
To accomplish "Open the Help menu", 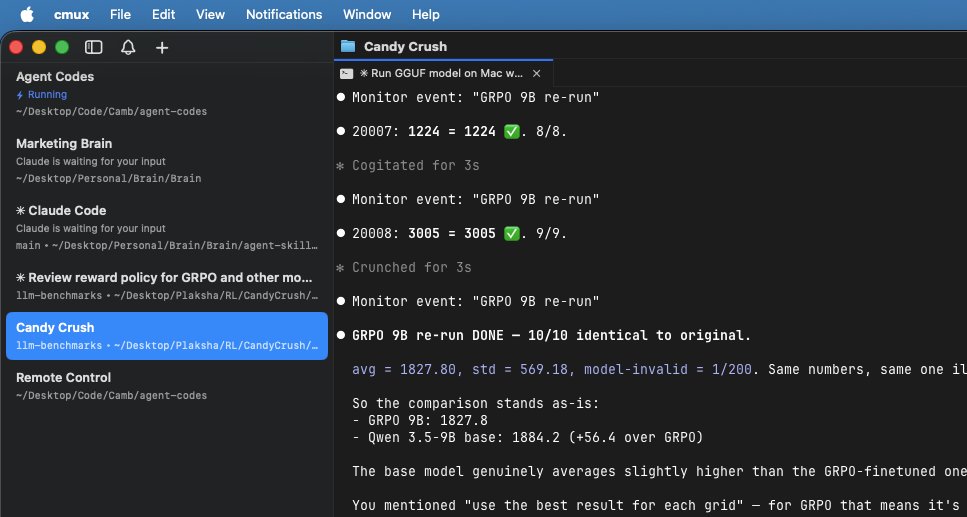I will [x=426, y=14].
